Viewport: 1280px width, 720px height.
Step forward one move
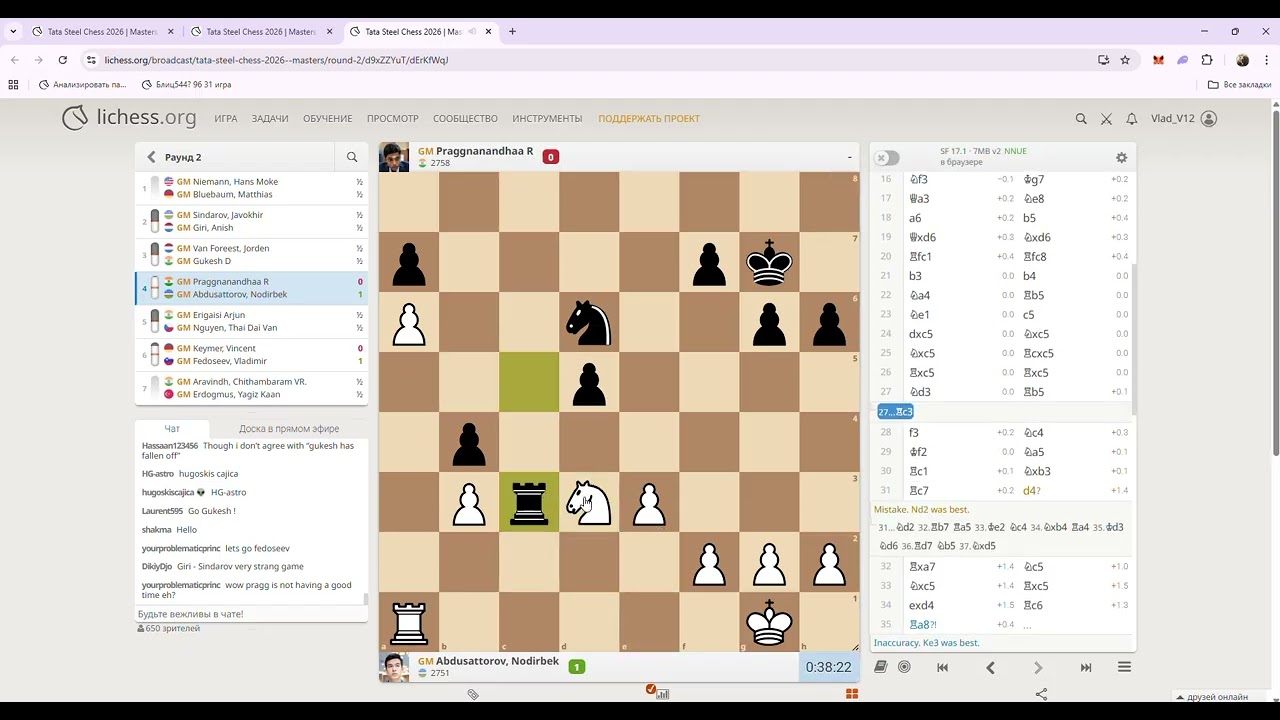(1038, 667)
